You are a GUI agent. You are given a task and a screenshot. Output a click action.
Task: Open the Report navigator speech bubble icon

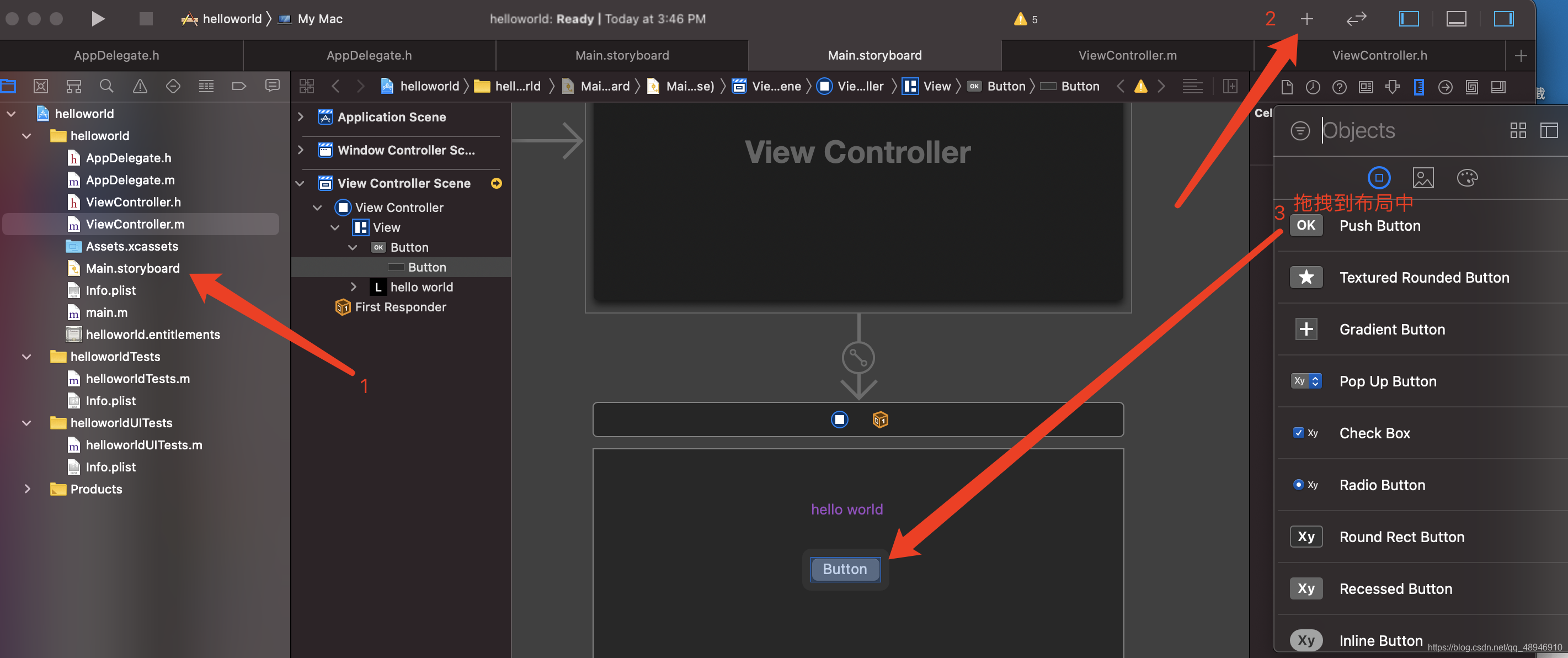coord(272,86)
